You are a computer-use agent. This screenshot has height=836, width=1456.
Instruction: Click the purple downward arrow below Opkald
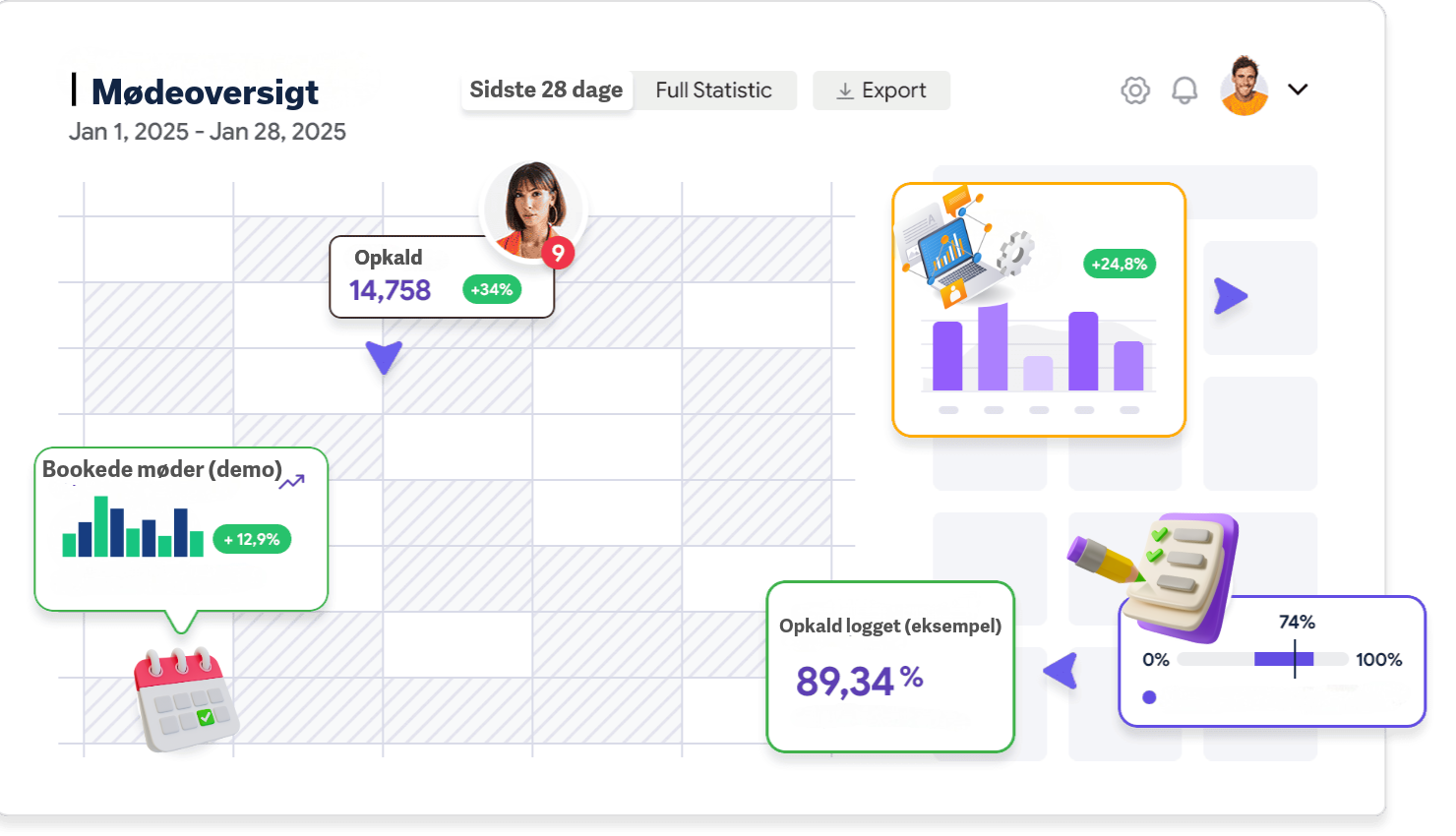click(x=384, y=357)
